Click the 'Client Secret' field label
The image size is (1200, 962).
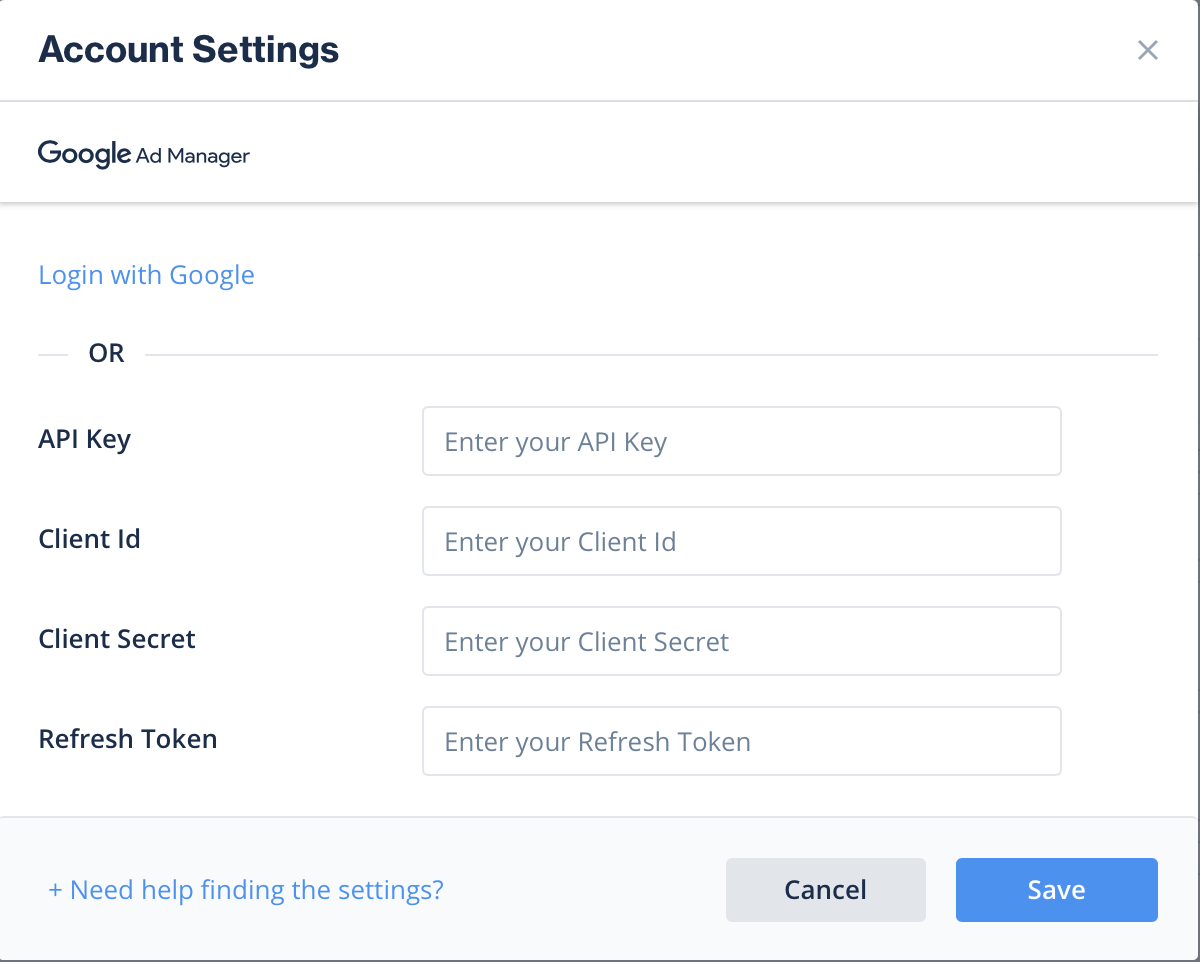pyautogui.click(x=117, y=639)
